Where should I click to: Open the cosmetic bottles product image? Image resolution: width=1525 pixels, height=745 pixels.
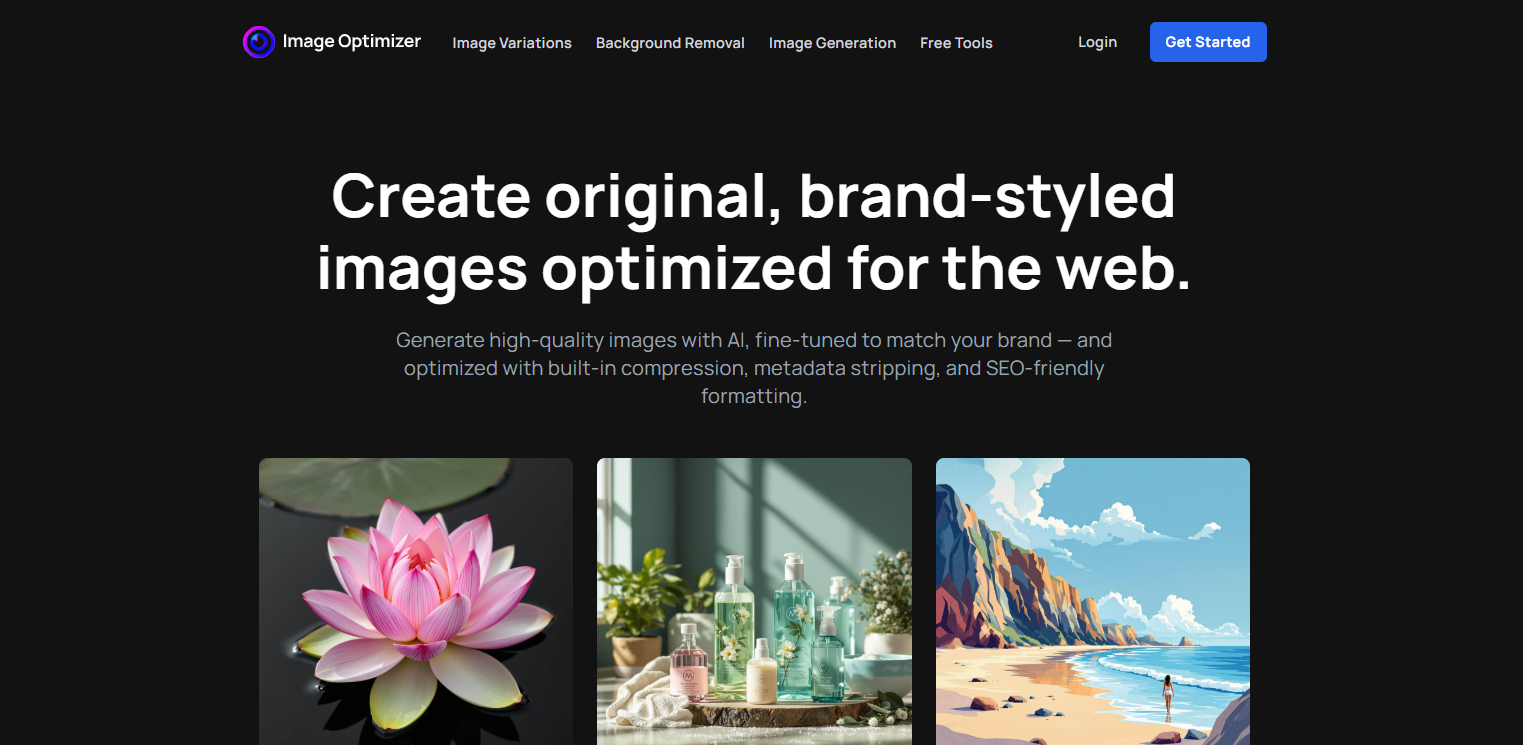754,601
